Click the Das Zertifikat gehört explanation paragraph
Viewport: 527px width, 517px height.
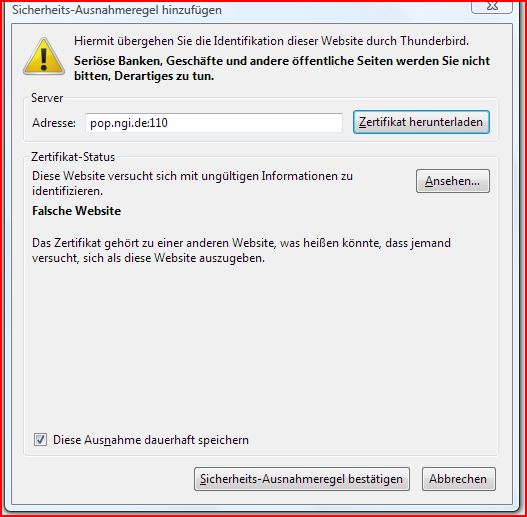pyautogui.click(x=241, y=250)
